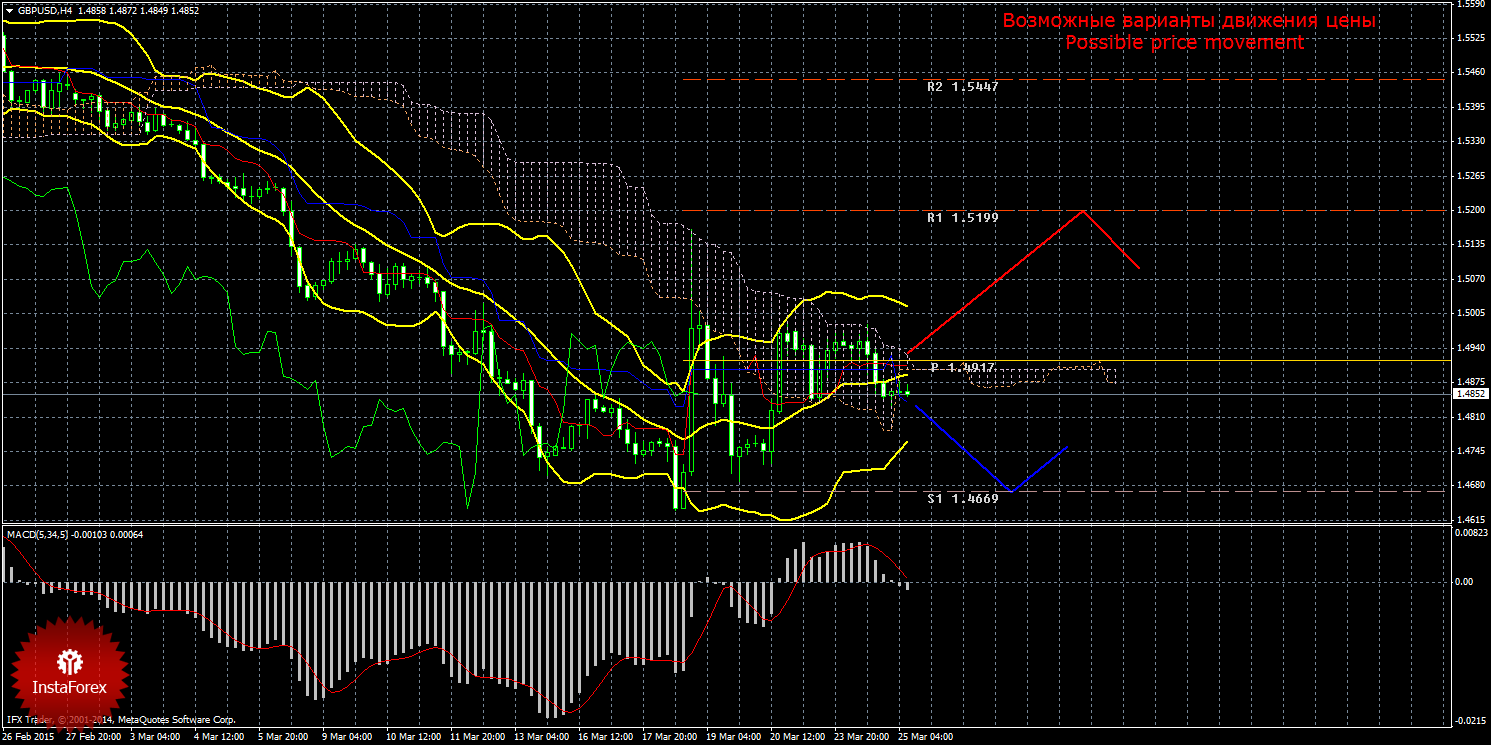Viewport: 1491px width, 745px height.
Task: Click the 1.5395 price scale value
Action: tap(1470, 107)
